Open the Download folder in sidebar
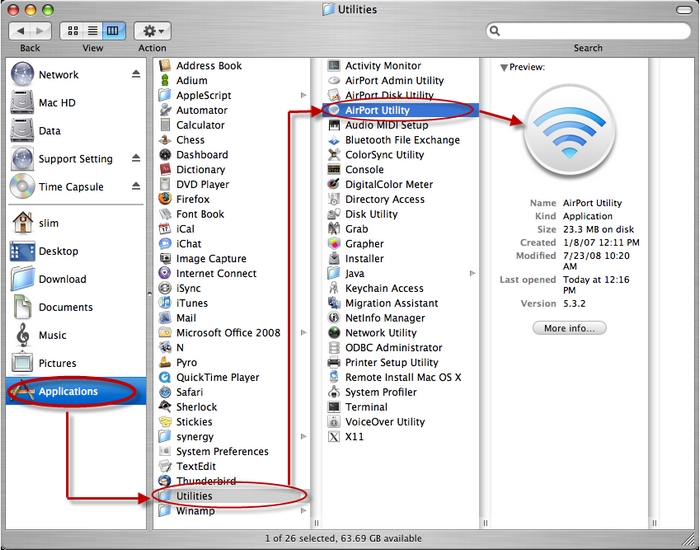 (x=76, y=279)
